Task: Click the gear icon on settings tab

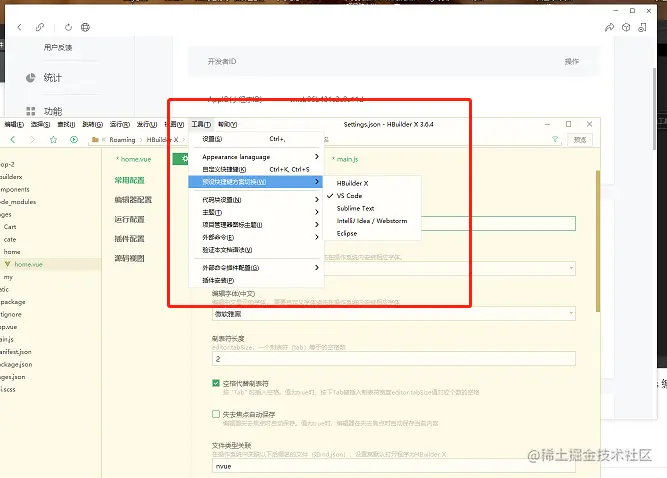Action: coord(185,159)
